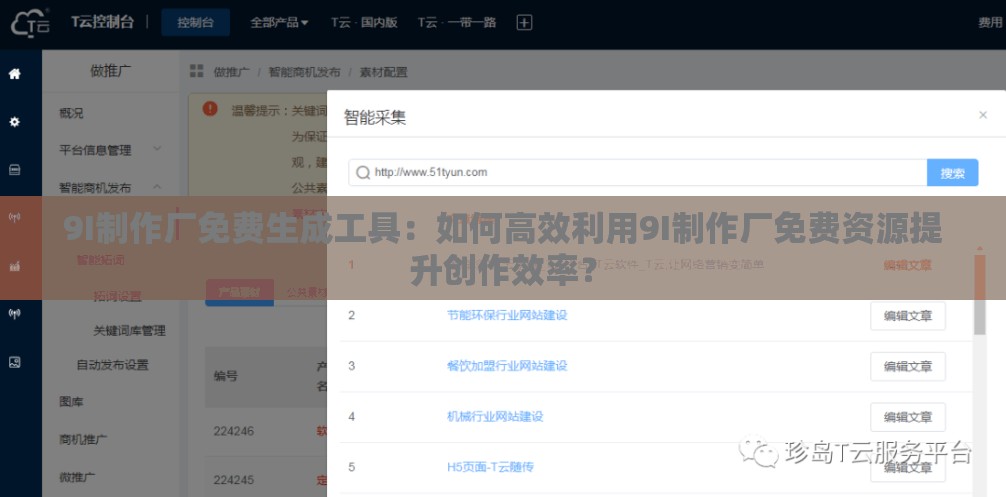Open the 控制台 tab
This screenshot has width=1006, height=497.
[x=196, y=22]
